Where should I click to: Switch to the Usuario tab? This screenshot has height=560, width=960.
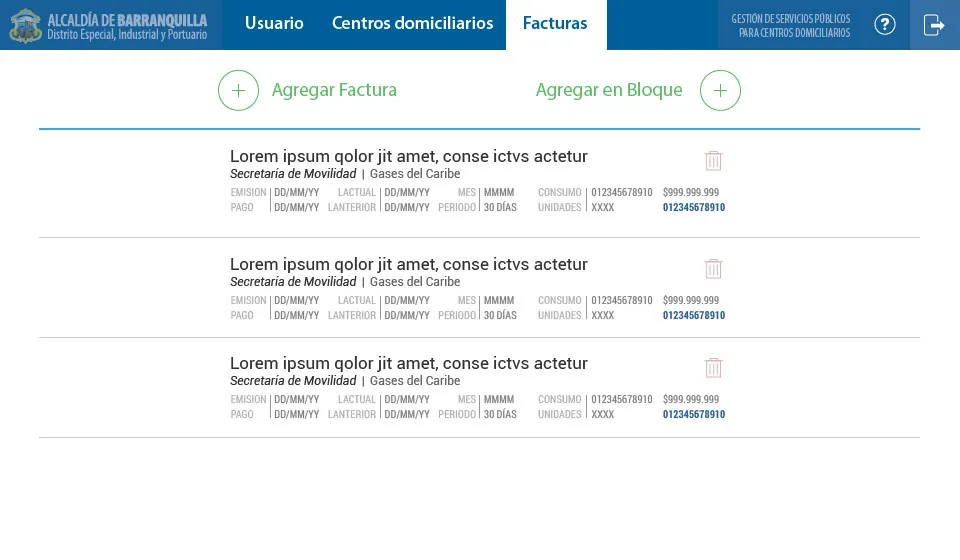274,23
